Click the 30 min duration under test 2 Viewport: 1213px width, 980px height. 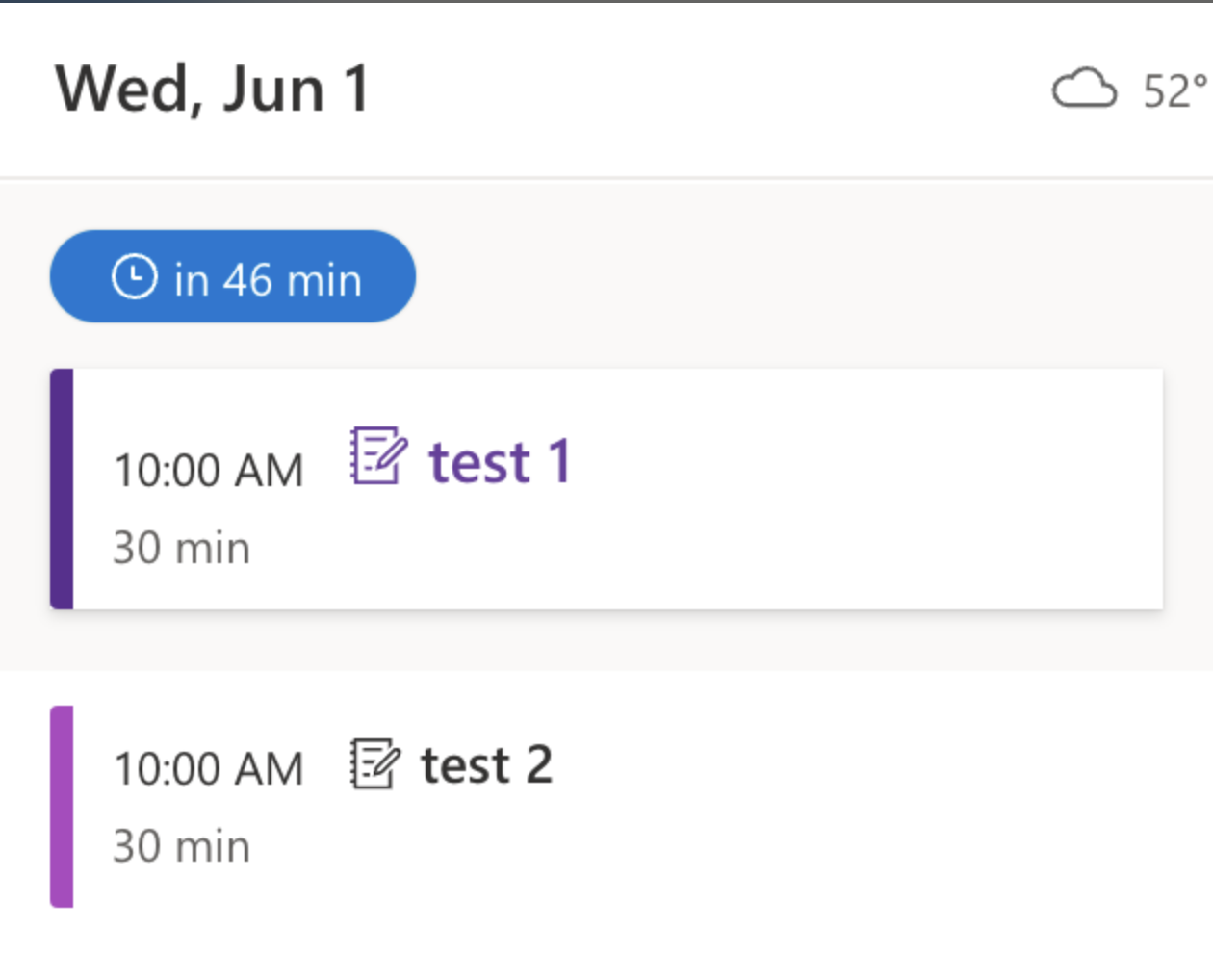click(x=181, y=846)
